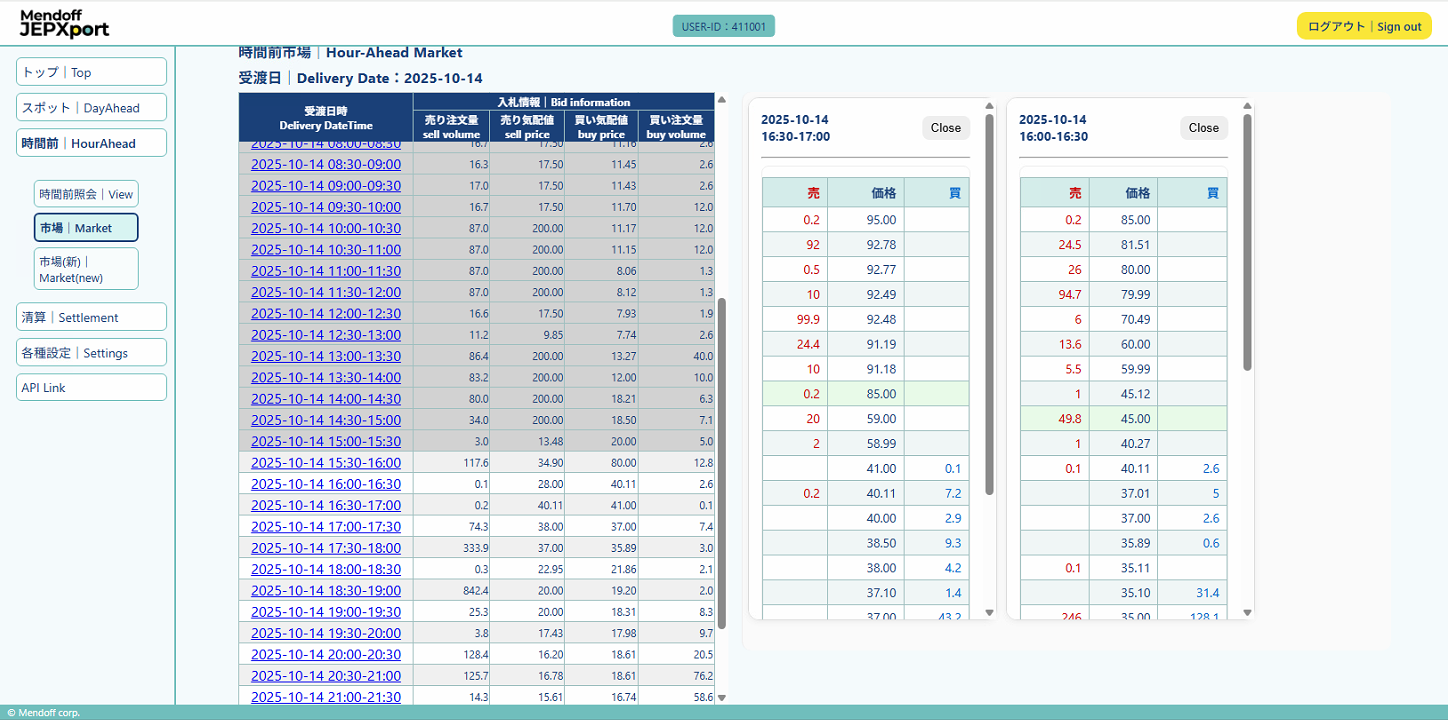Open the API Link item

(91, 388)
